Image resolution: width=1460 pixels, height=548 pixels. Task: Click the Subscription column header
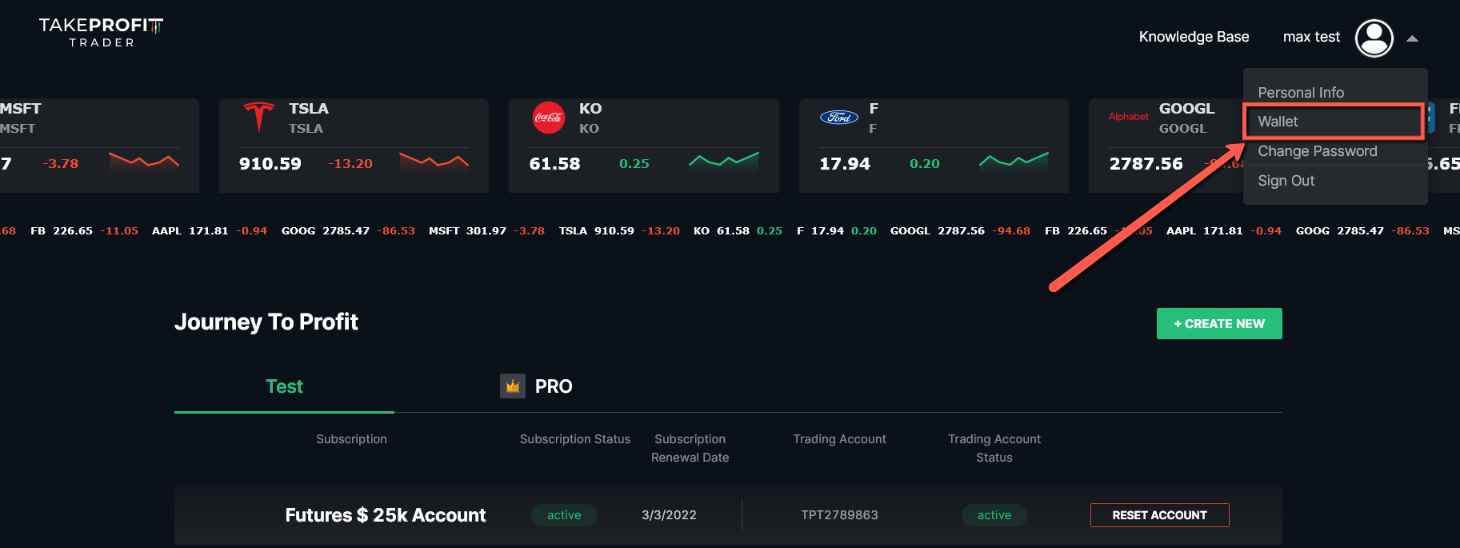pos(351,439)
